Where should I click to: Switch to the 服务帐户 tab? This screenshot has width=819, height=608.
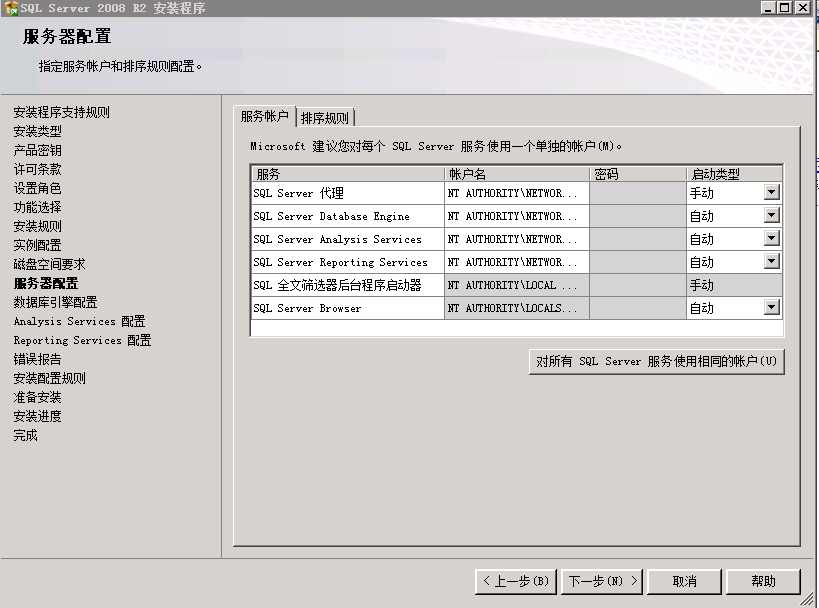click(265, 116)
